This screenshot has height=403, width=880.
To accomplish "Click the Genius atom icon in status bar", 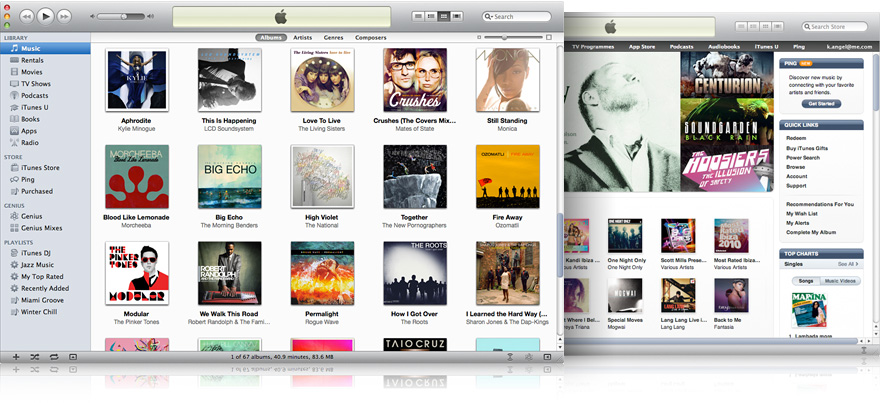I will coord(528,356).
